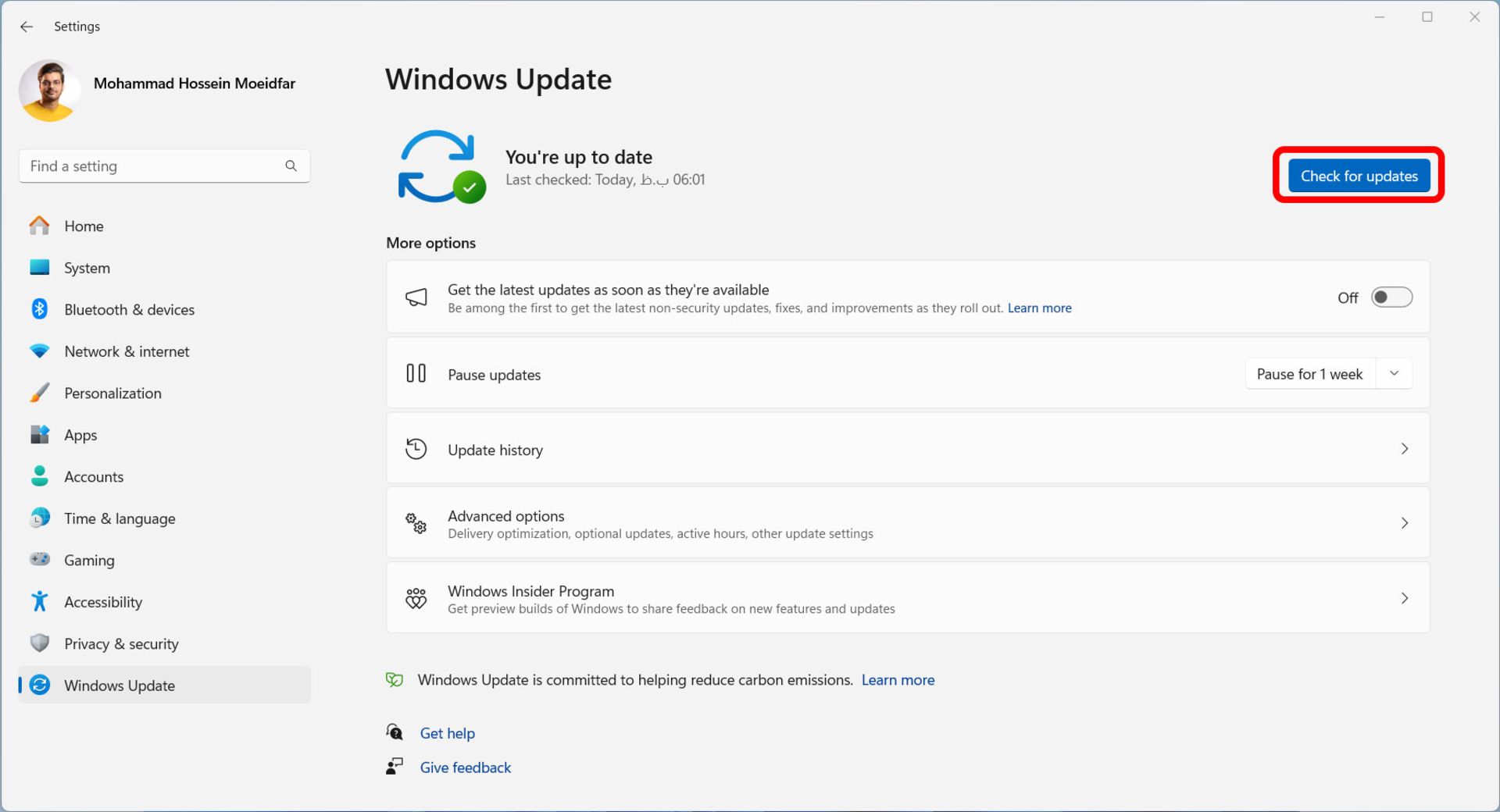Click the Windows Update sidebar icon
Screen dimensions: 1500x812
pyautogui.click(x=40, y=686)
